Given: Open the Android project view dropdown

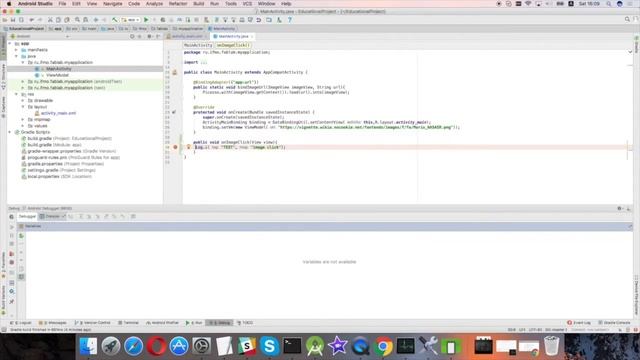Looking at the screenshot, I should coord(40,36).
